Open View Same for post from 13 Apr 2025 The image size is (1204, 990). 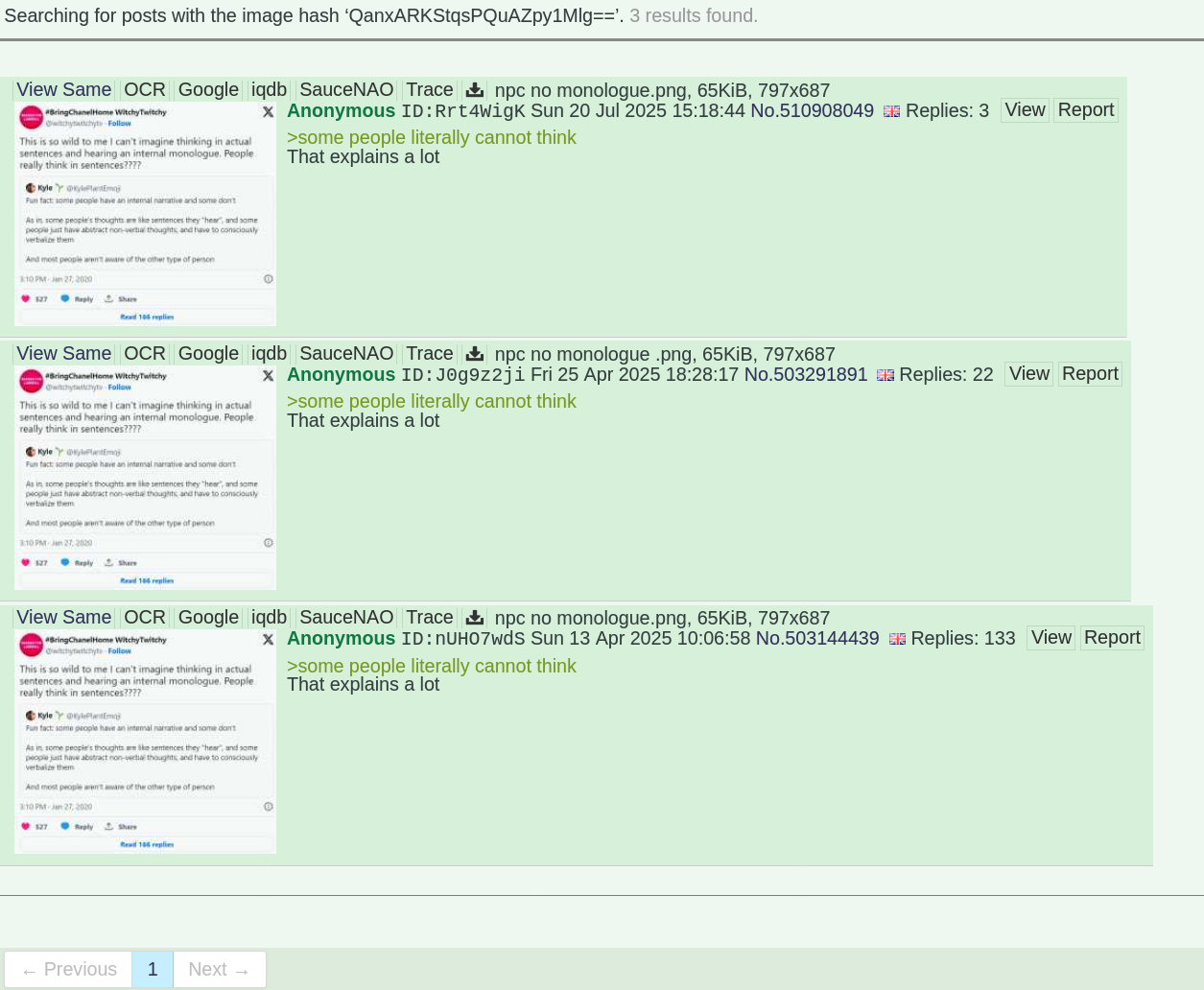click(64, 617)
